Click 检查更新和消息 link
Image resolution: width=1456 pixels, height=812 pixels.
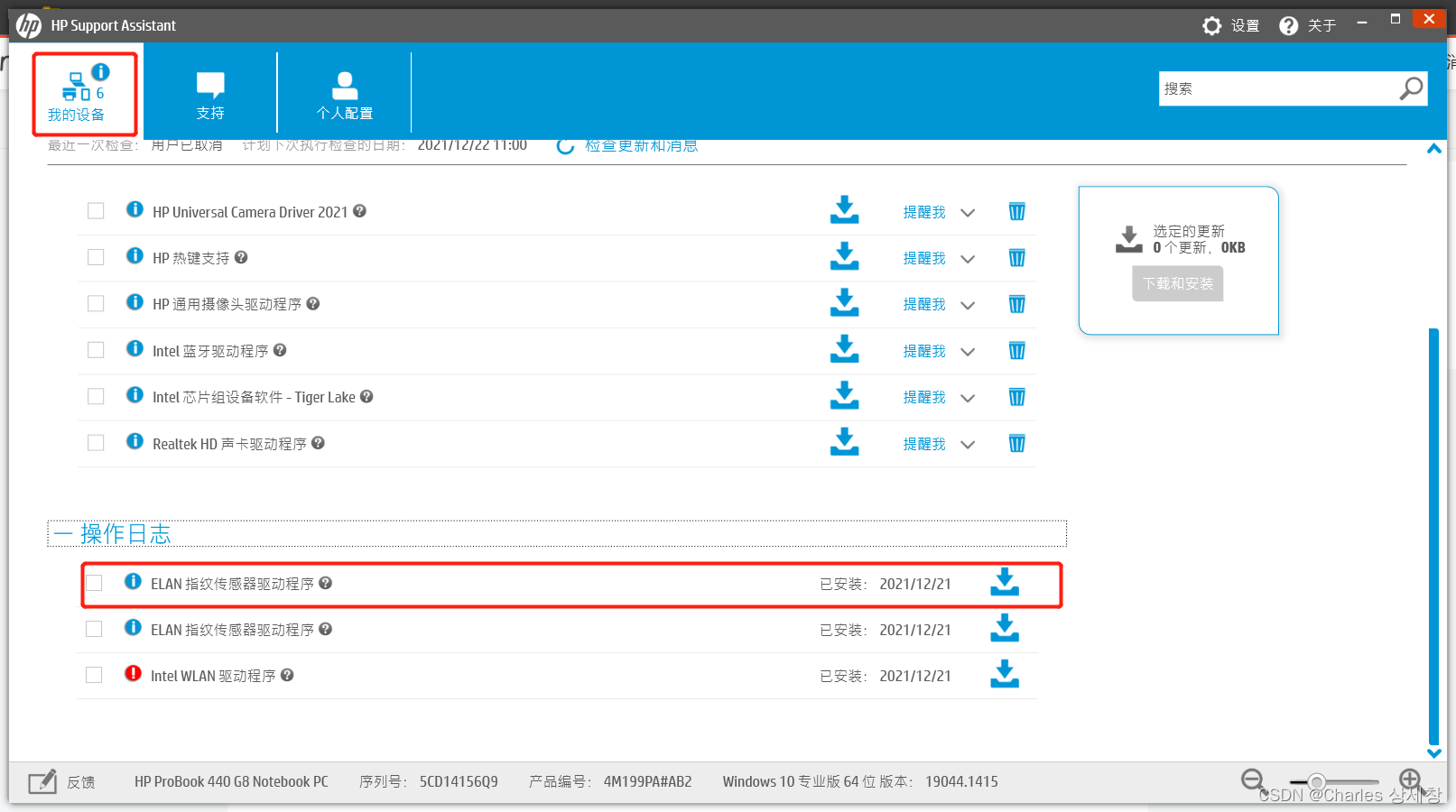tap(641, 145)
